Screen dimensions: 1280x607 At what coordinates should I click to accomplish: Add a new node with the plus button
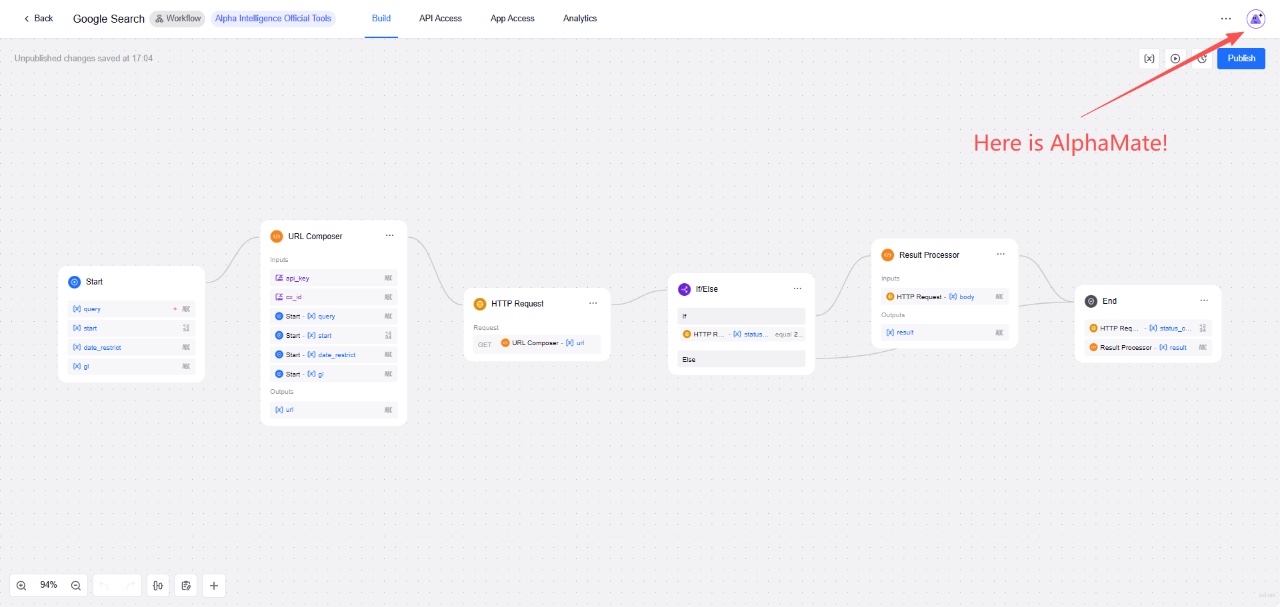[214, 585]
